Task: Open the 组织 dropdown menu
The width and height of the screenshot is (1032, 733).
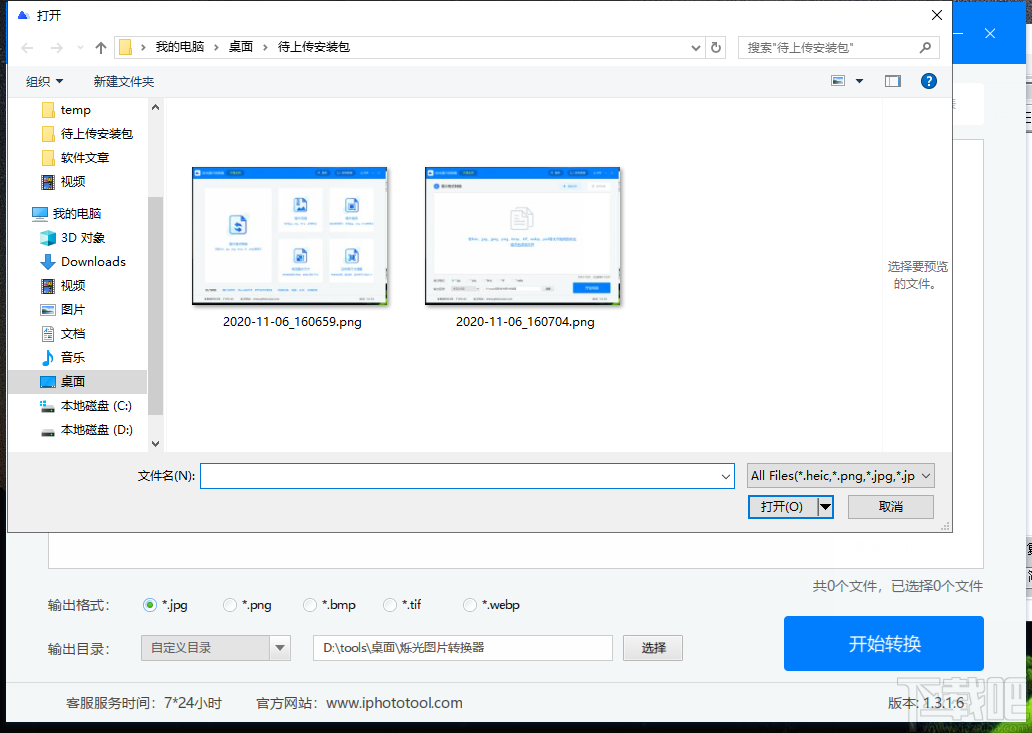Action: (x=43, y=81)
